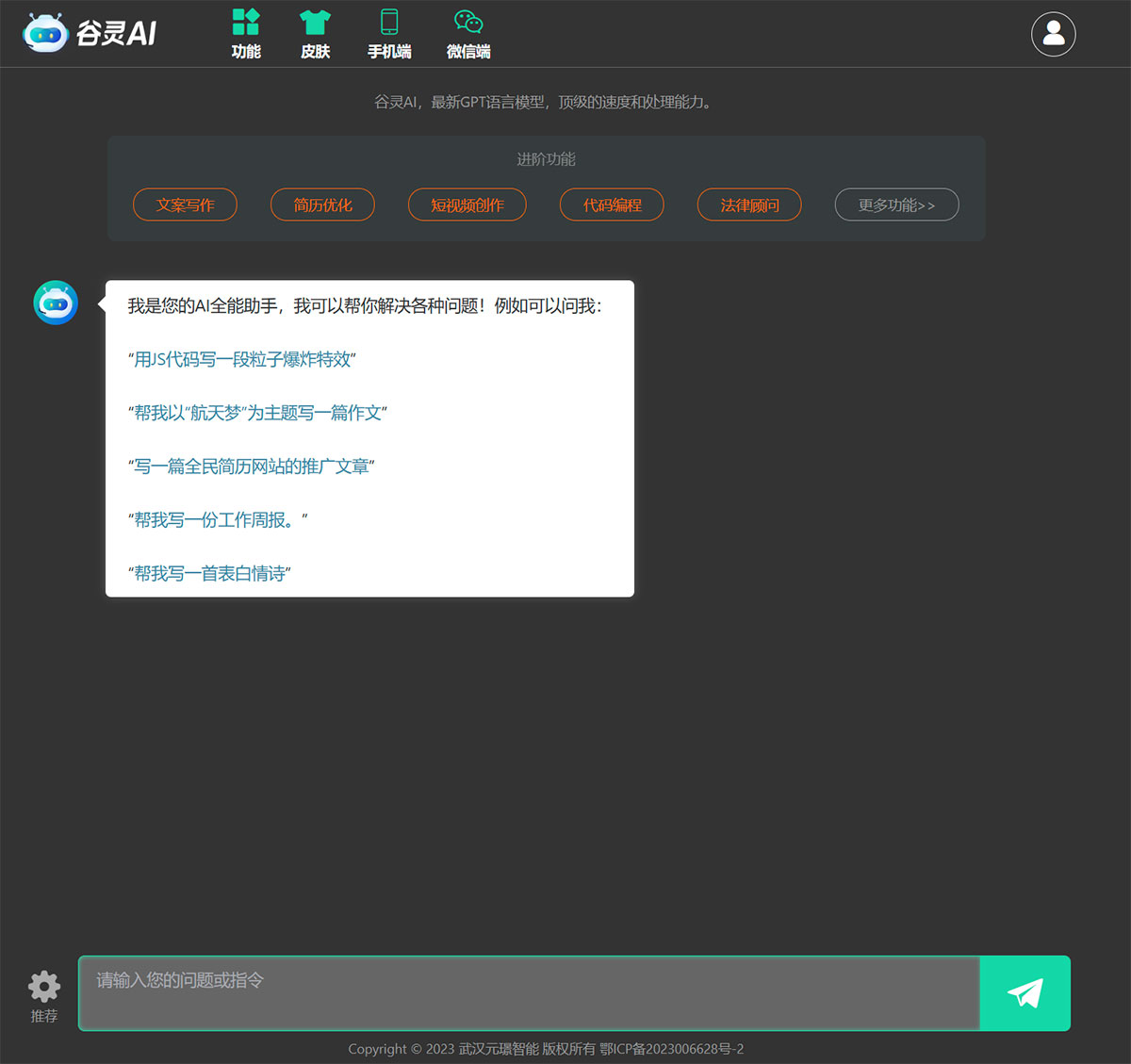This screenshot has height=1064, width=1131.
Task: Open the 短视频创作 short video function
Action: [x=467, y=205]
